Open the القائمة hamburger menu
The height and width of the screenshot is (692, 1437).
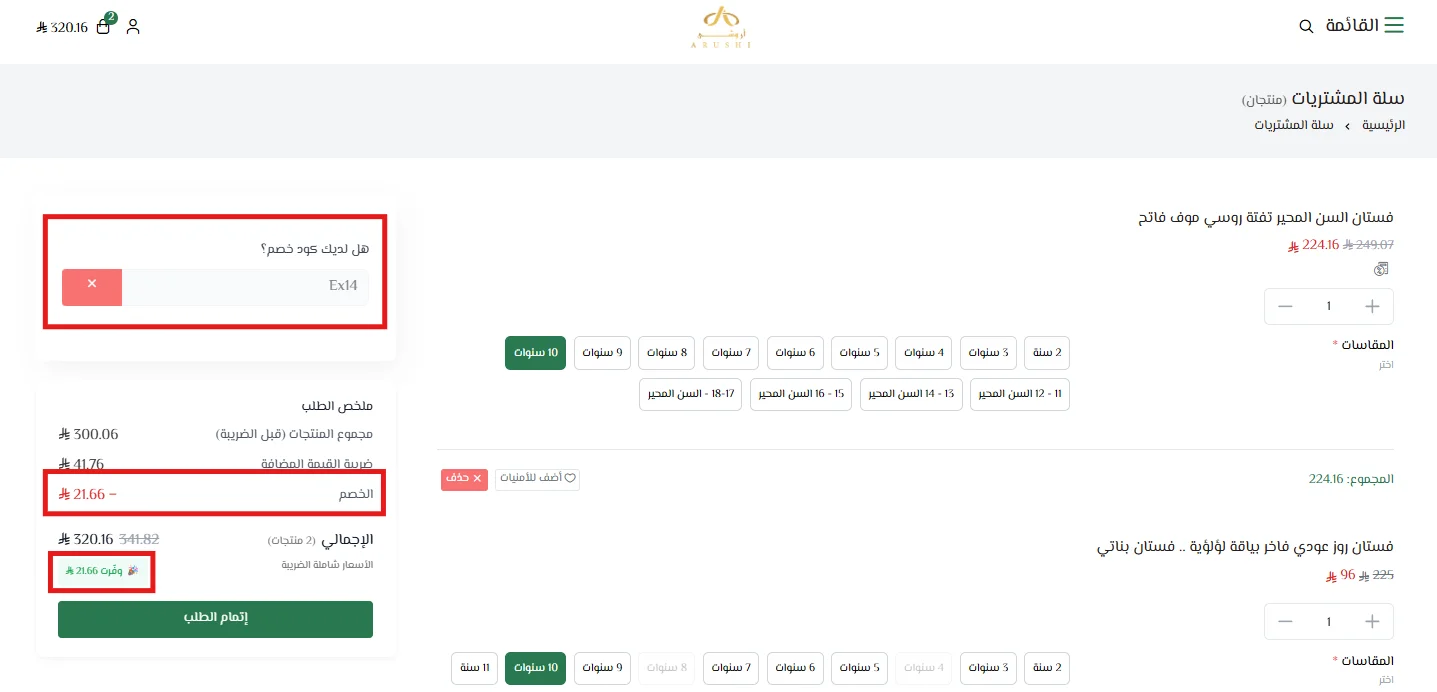1365,26
